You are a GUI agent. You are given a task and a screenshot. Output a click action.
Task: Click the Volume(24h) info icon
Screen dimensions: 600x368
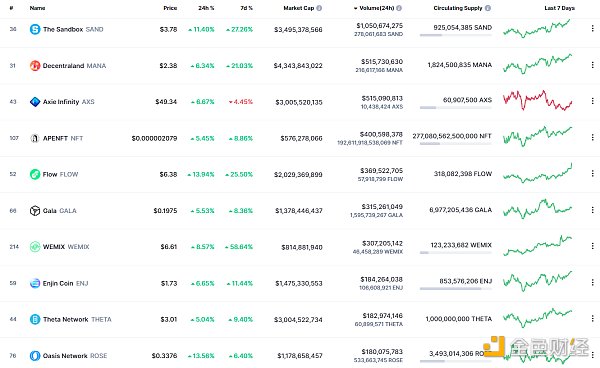coord(399,8)
